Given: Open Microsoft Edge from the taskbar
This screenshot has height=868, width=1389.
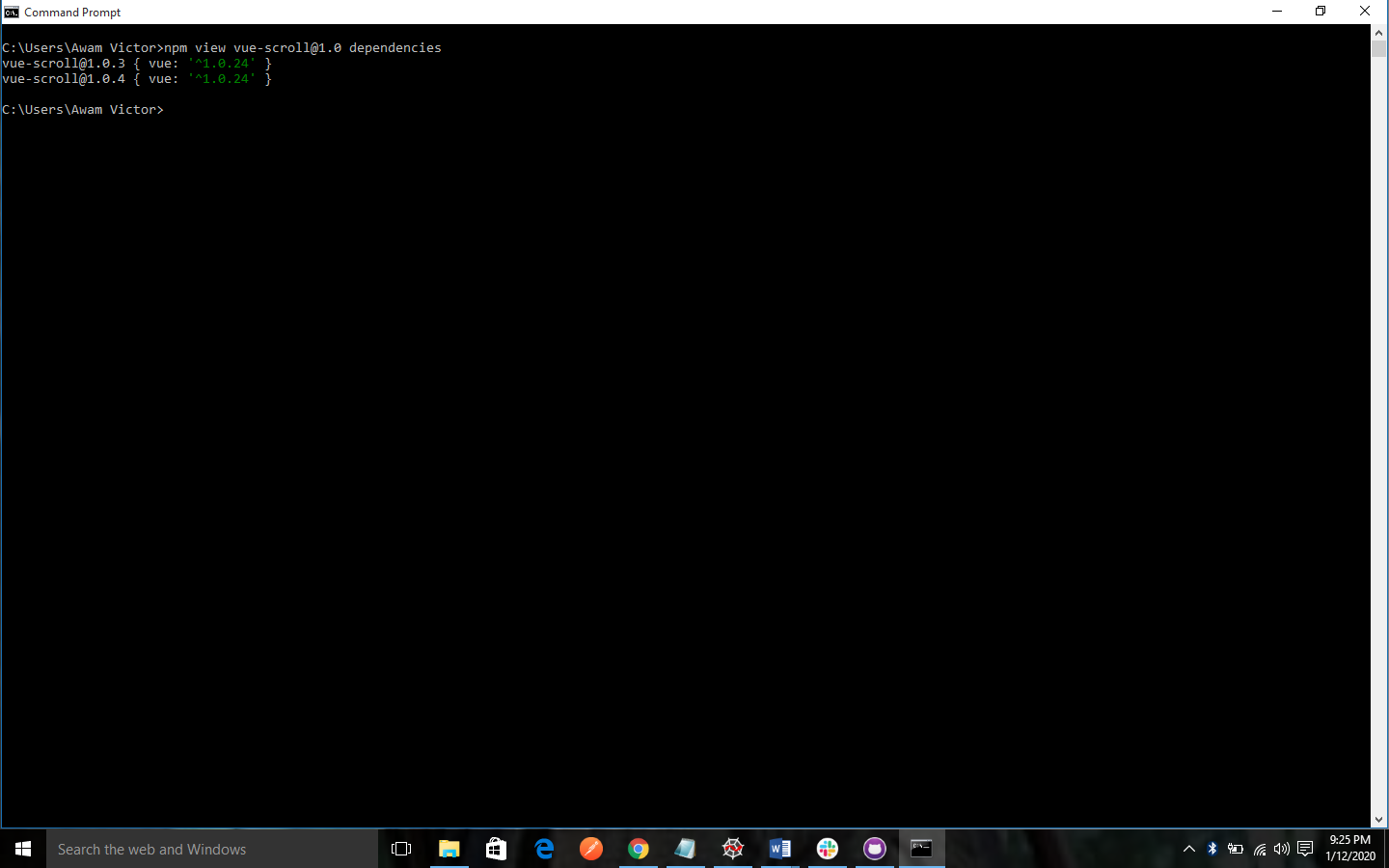Looking at the screenshot, I should tap(544, 849).
